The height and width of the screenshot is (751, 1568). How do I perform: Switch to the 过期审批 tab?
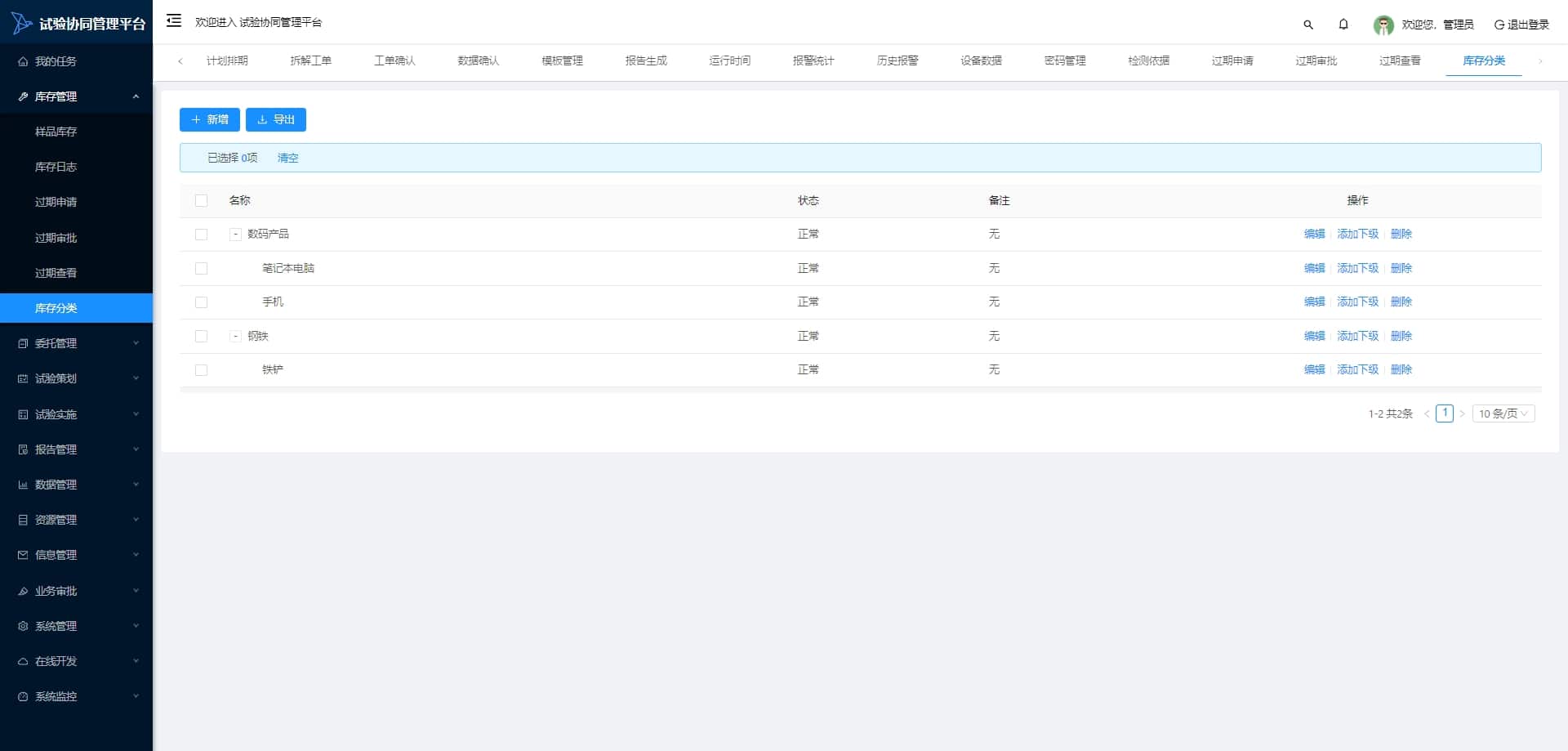(x=1316, y=60)
